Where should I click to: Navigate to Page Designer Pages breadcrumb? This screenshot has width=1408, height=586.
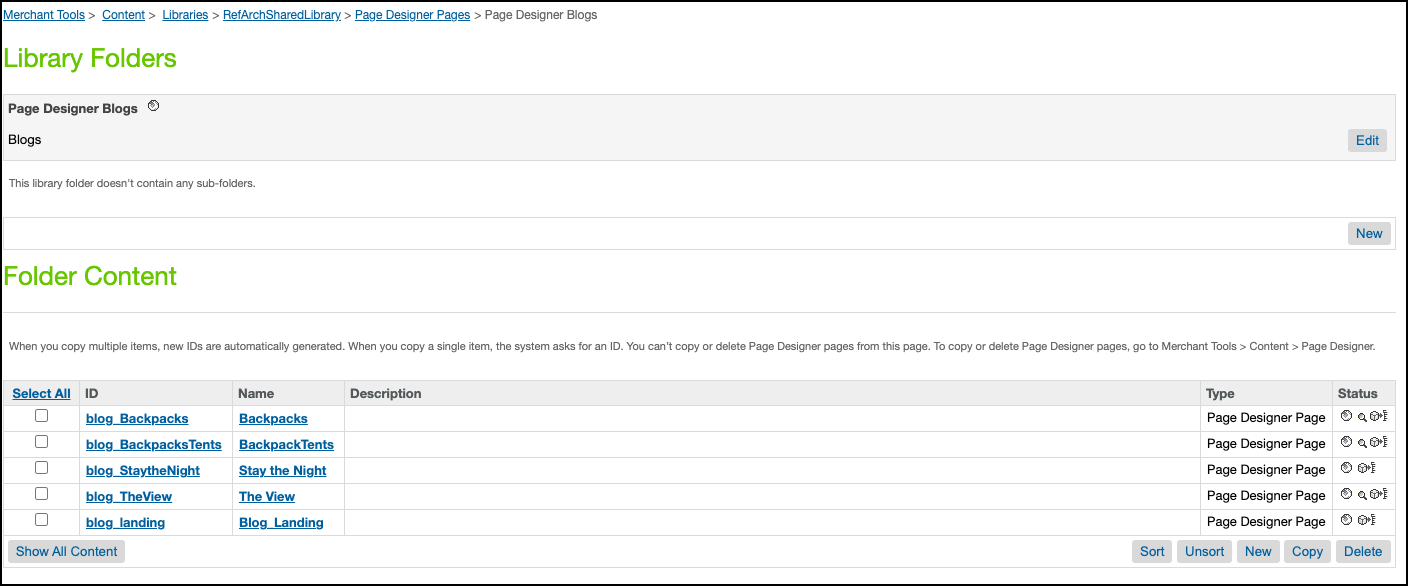pos(412,15)
